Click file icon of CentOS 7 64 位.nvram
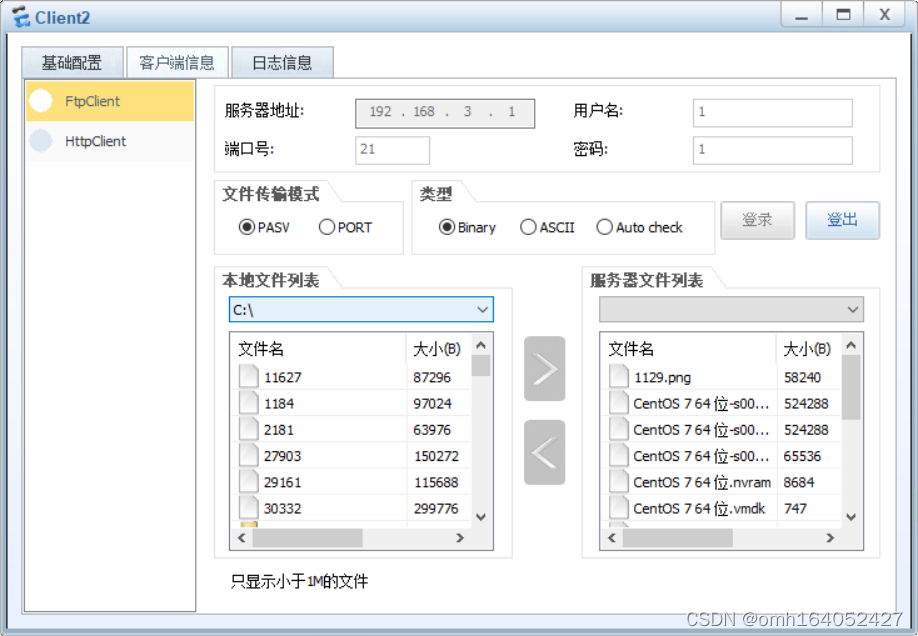 click(x=619, y=482)
